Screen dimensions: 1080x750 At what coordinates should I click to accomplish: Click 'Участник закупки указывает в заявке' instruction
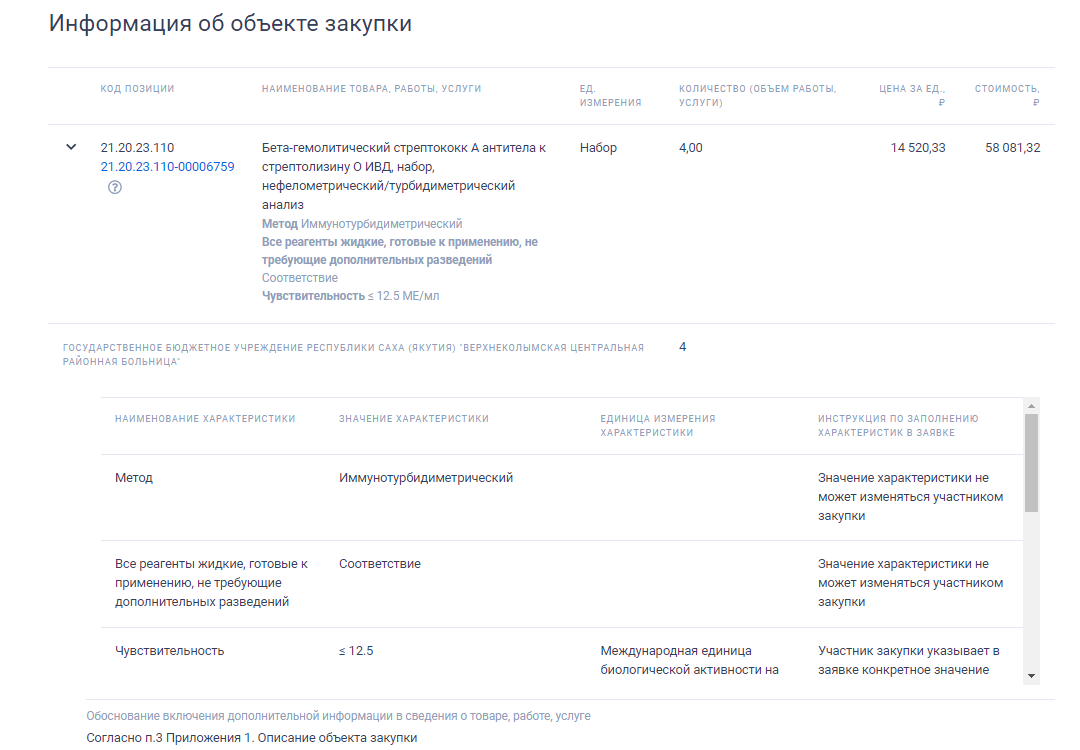point(908,660)
